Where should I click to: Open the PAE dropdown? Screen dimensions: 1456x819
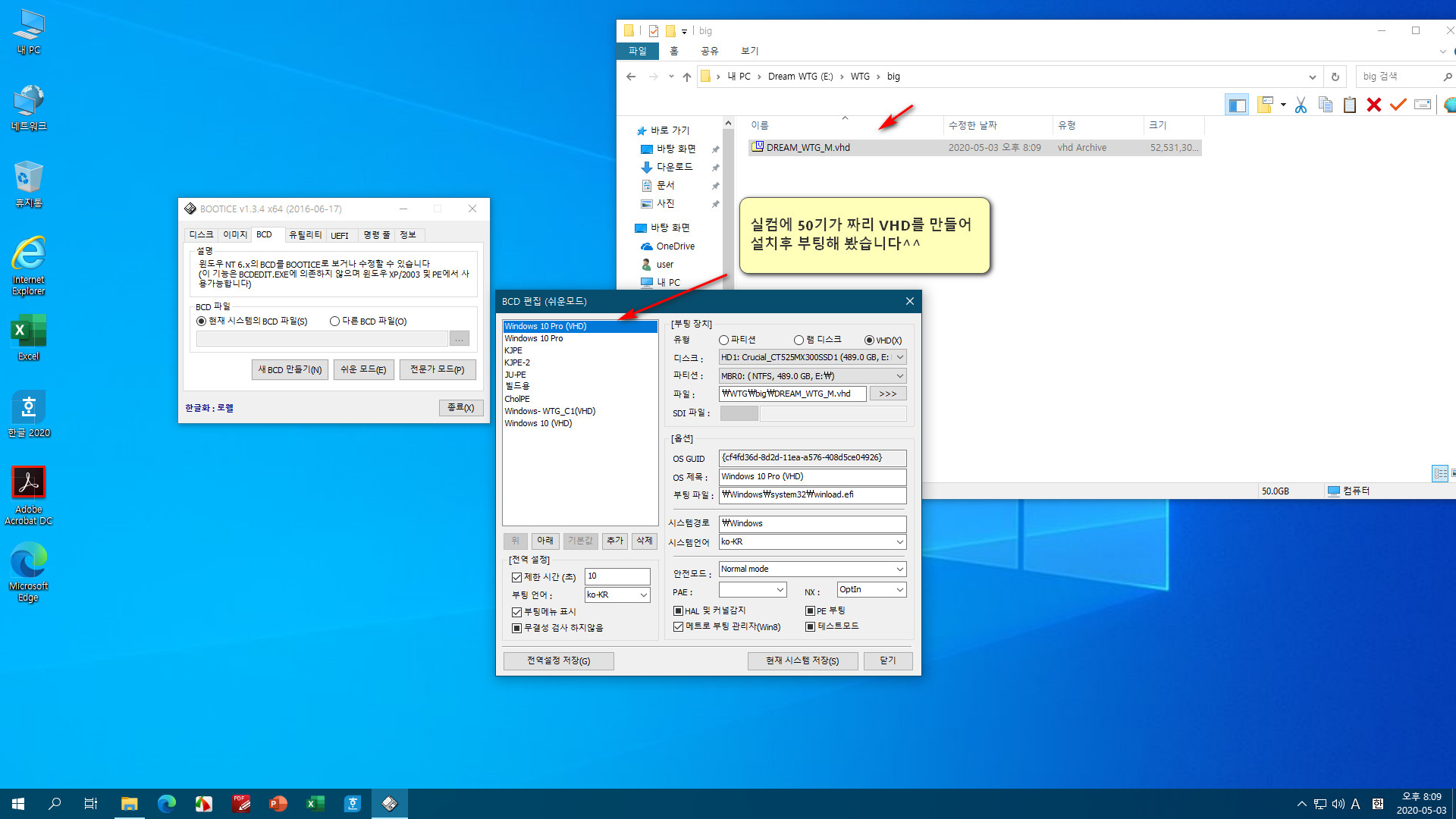[x=780, y=590]
